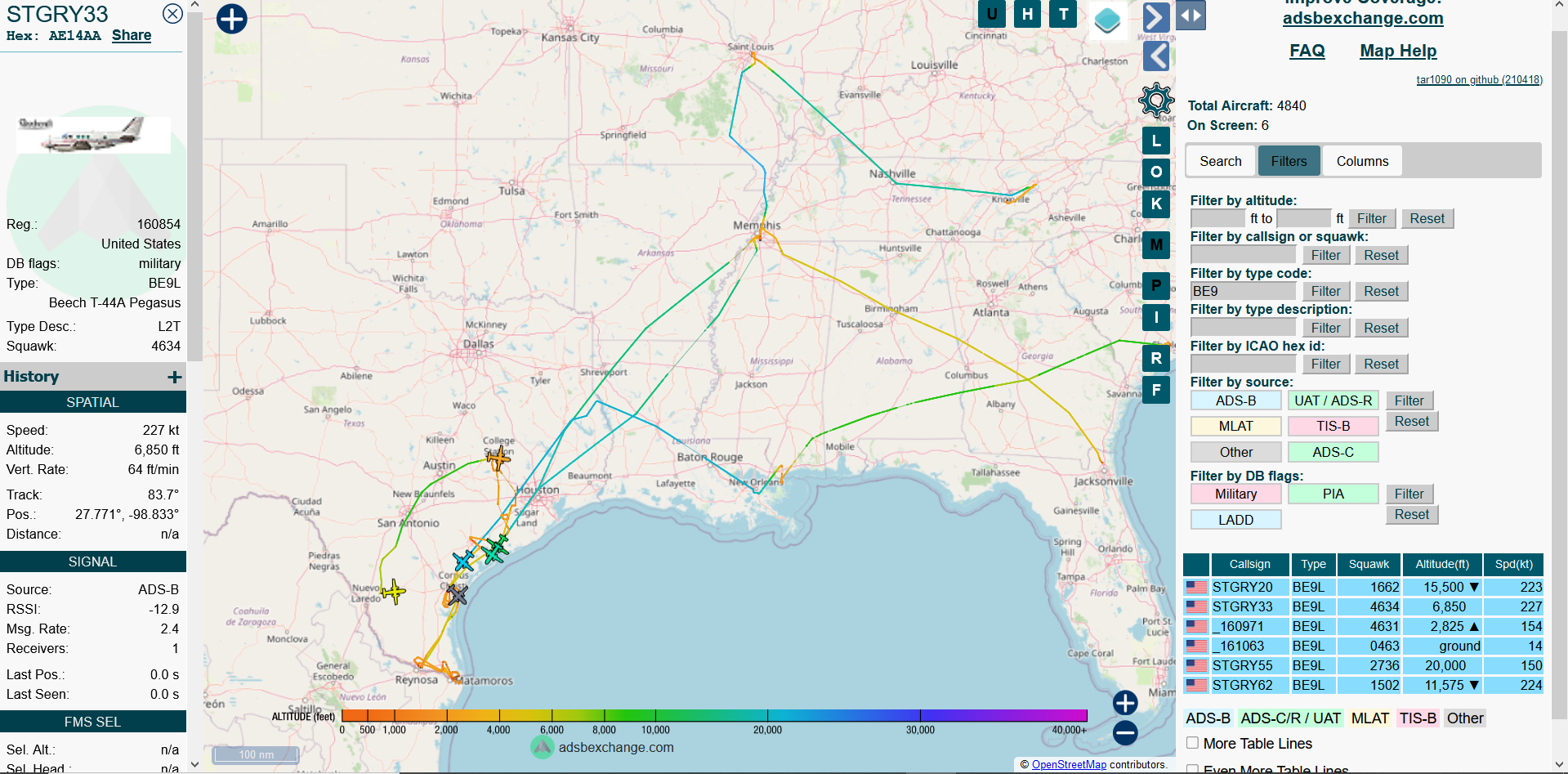Toggle the I map option button
Viewport: 1568px width, 774px height.
(x=1156, y=317)
